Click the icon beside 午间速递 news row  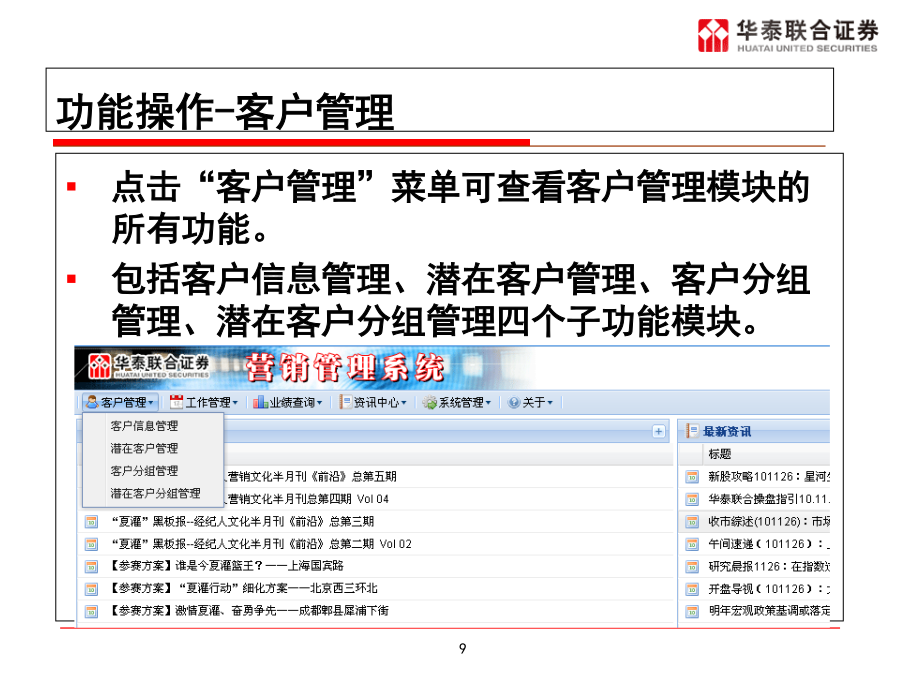[x=692, y=544]
